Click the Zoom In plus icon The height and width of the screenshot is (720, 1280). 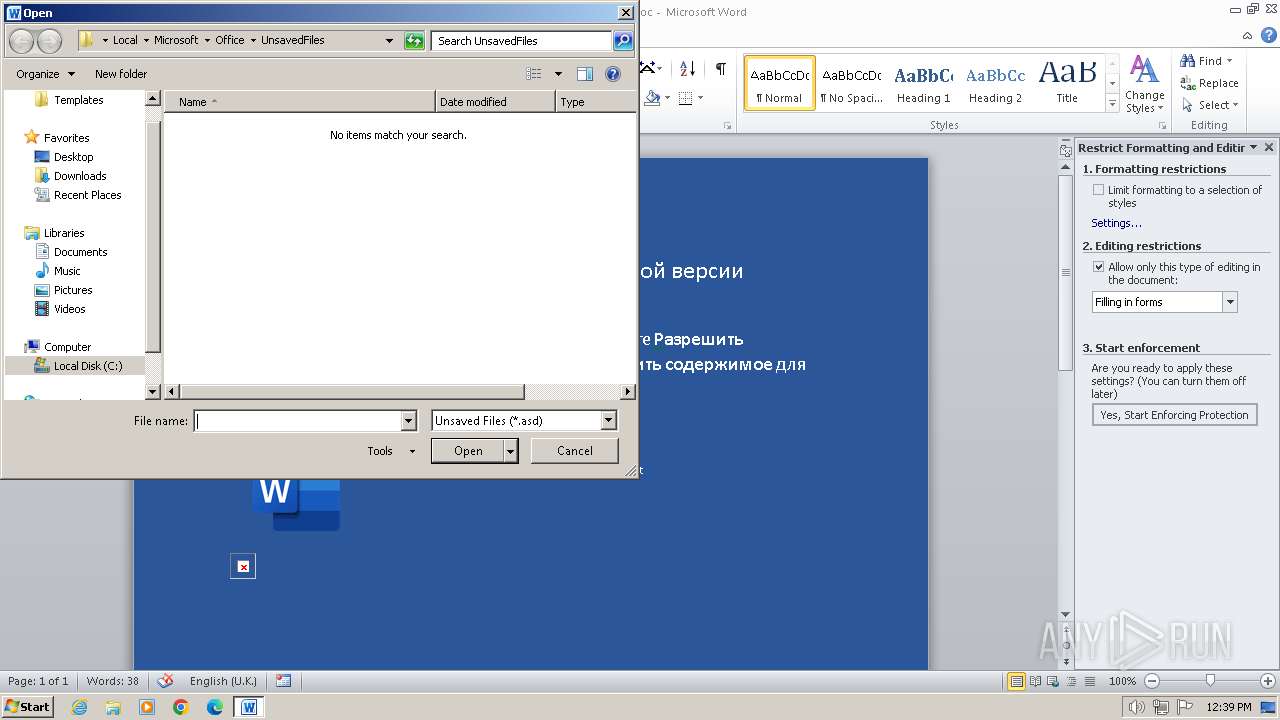1270,681
